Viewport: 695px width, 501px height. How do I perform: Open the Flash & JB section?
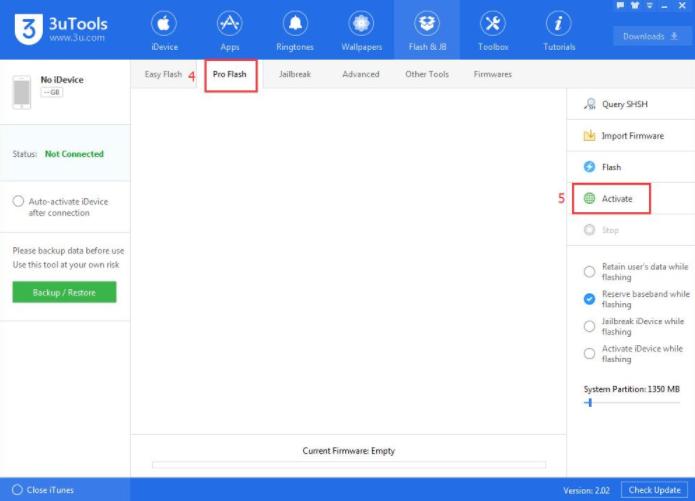click(x=427, y=30)
